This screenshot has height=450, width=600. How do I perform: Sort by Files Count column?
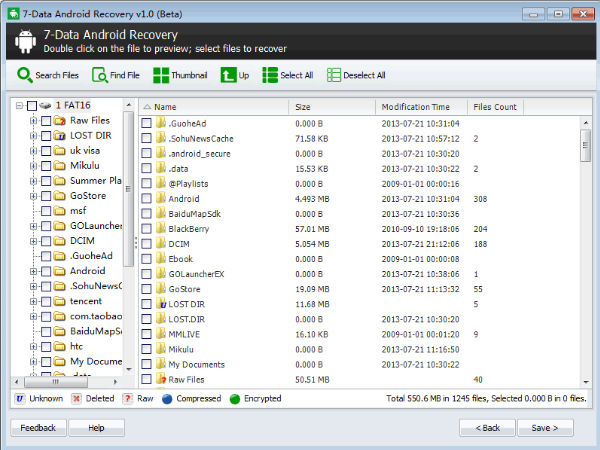(x=495, y=107)
